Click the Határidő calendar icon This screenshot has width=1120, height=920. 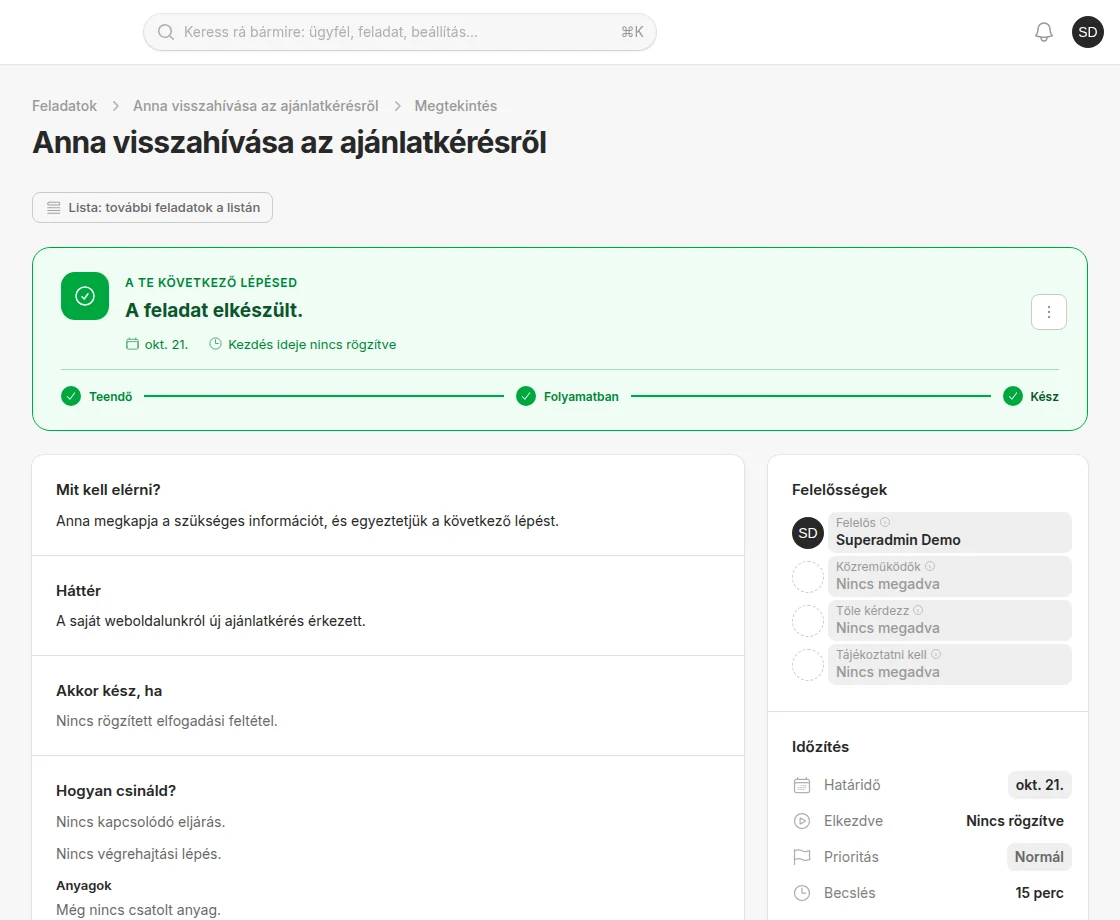click(802, 785)
